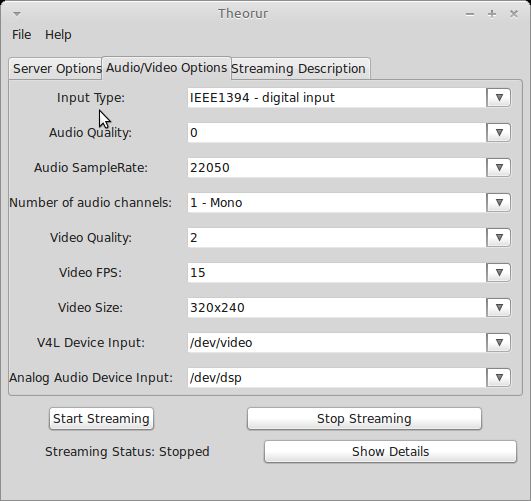Open the Audio SampleRate dropdown arrow
Image resolution: width=531 pixels, height=501 pixels.
click(x=498, y=168)
